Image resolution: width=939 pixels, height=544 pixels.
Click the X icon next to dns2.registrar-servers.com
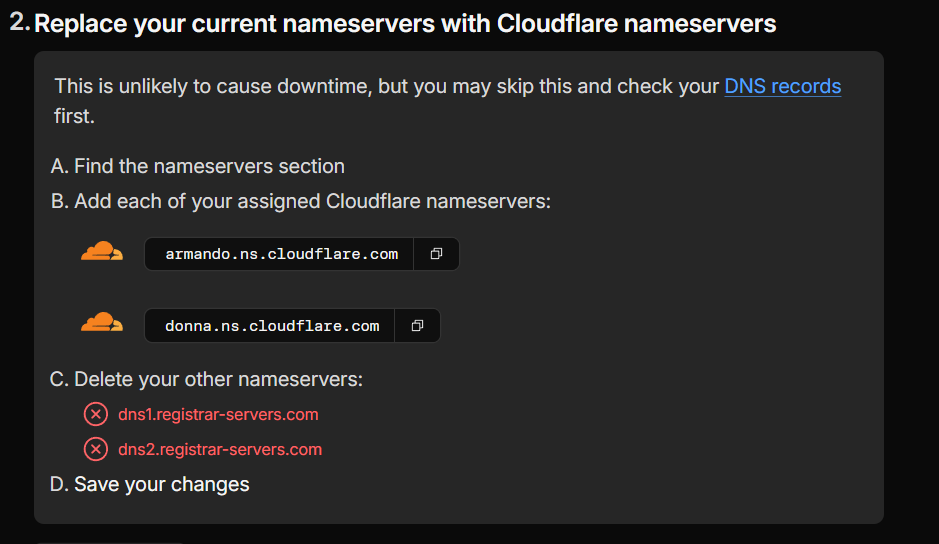[96, 449]
